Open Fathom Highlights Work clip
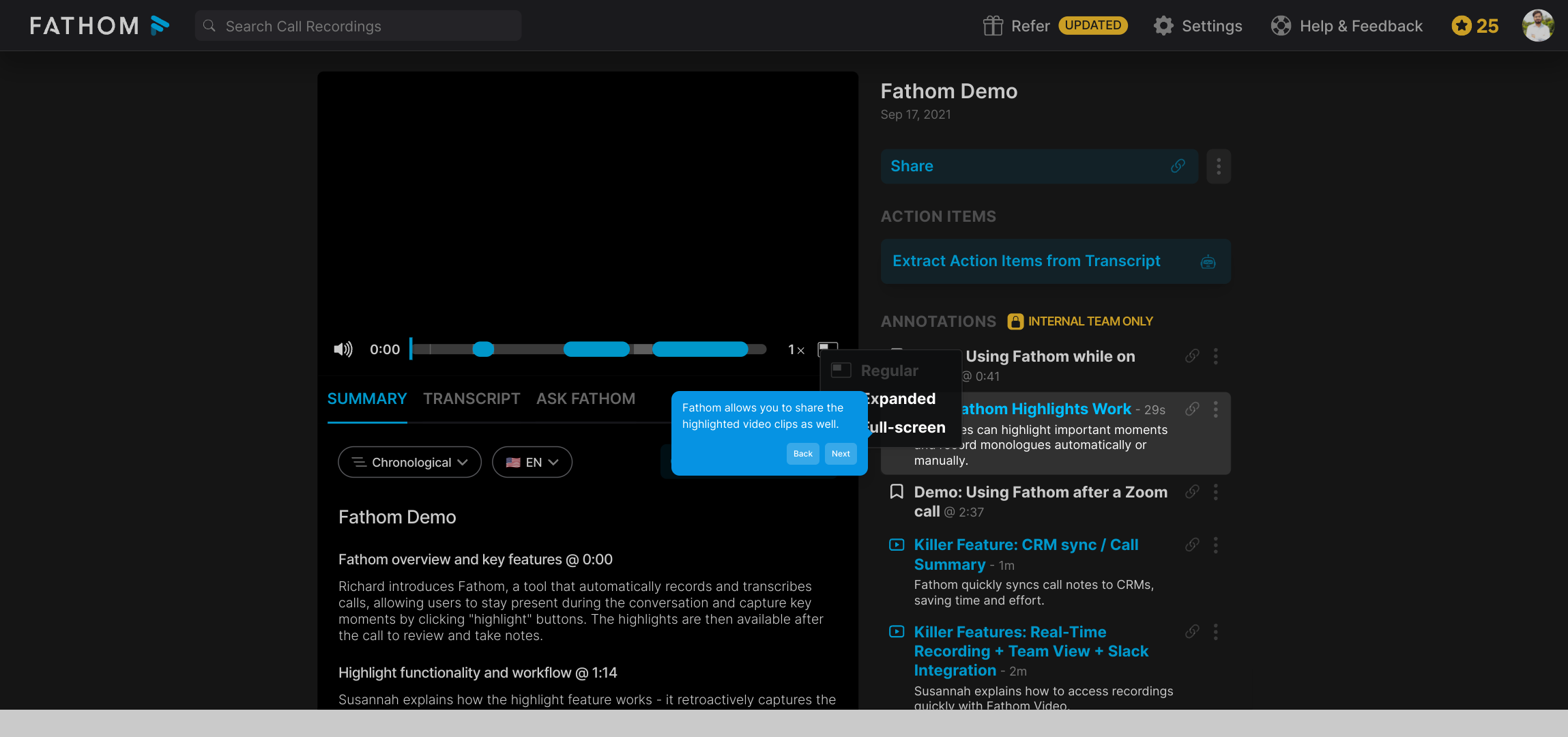This screenshot has width=1568, height=737. click(1045, 409)
